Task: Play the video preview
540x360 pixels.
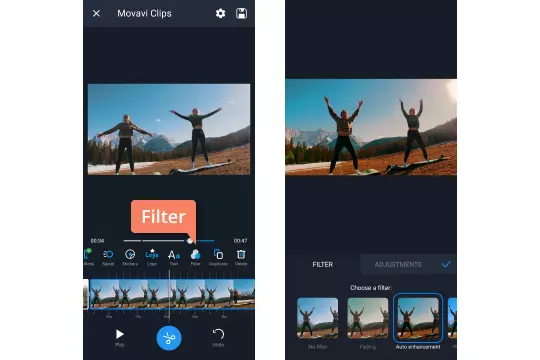Action: [x=120, y=337]
